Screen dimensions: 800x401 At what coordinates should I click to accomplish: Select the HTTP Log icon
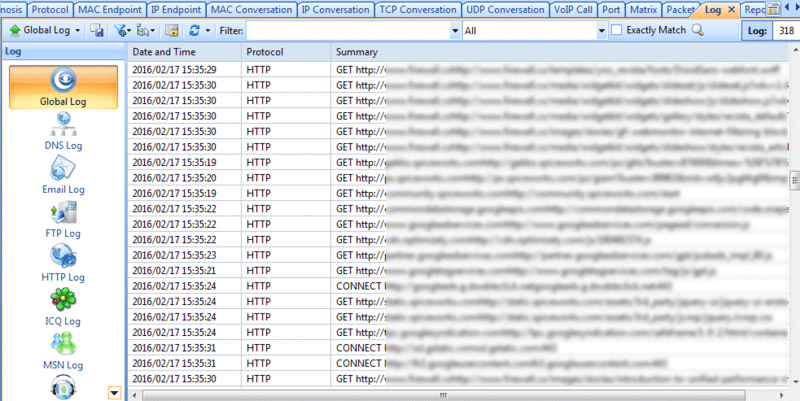(63, 263)
